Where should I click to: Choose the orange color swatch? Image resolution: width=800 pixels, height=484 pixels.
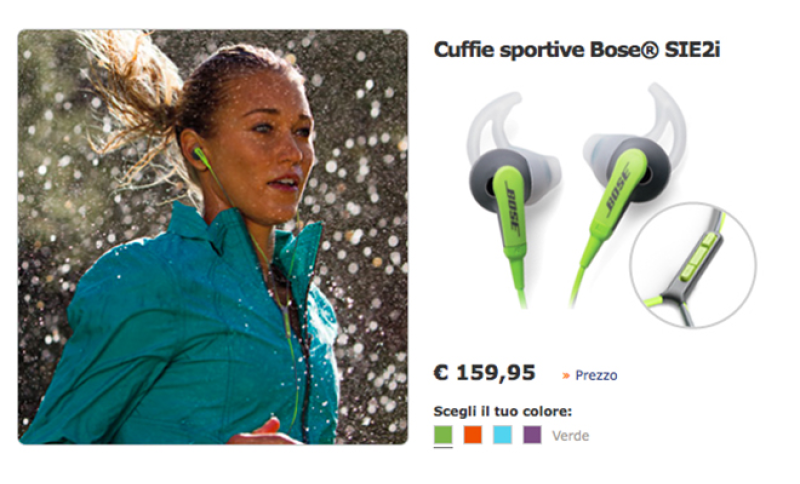click(x=472, y=435)
